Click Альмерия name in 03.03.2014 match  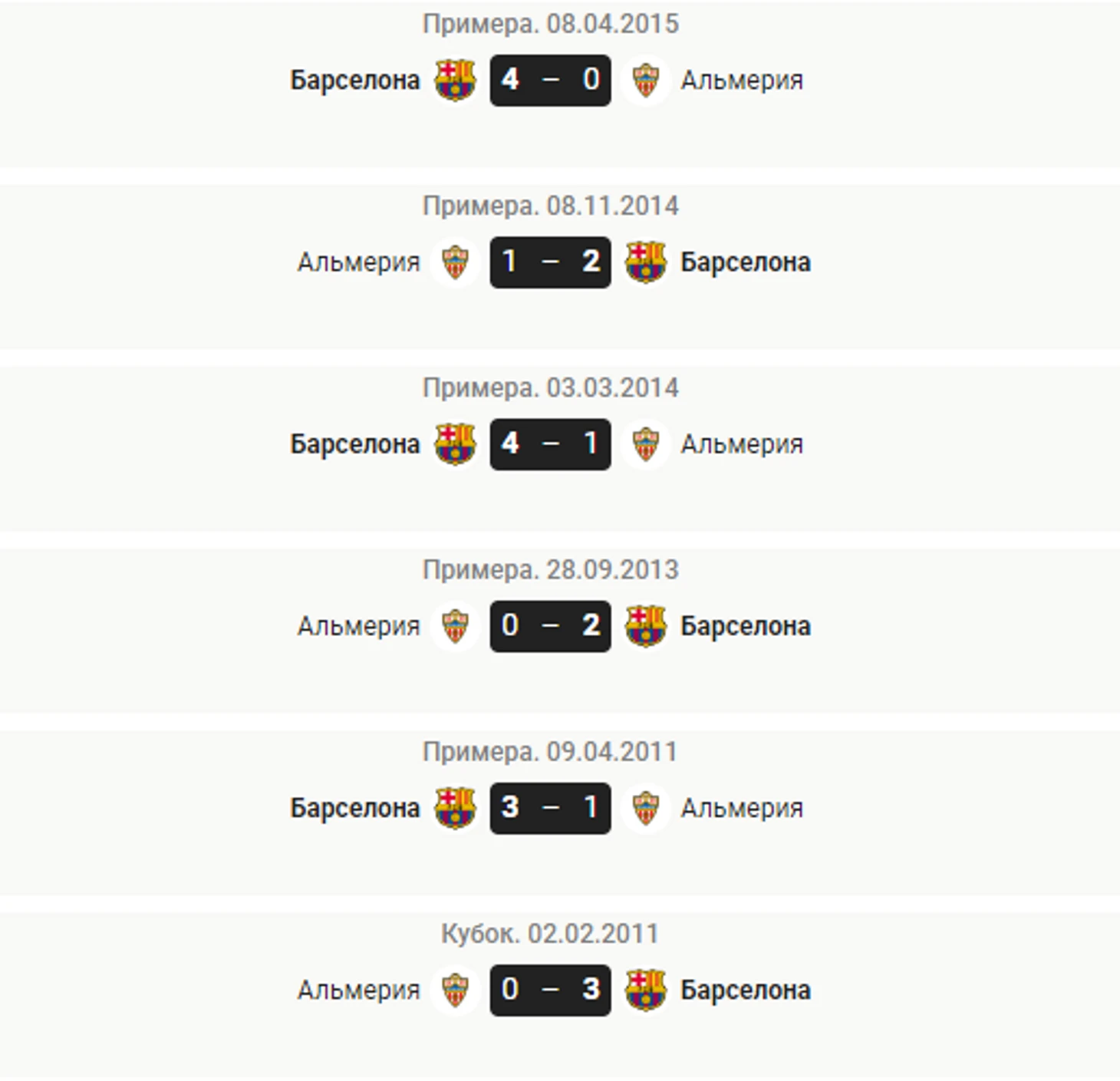click(742, 444)
